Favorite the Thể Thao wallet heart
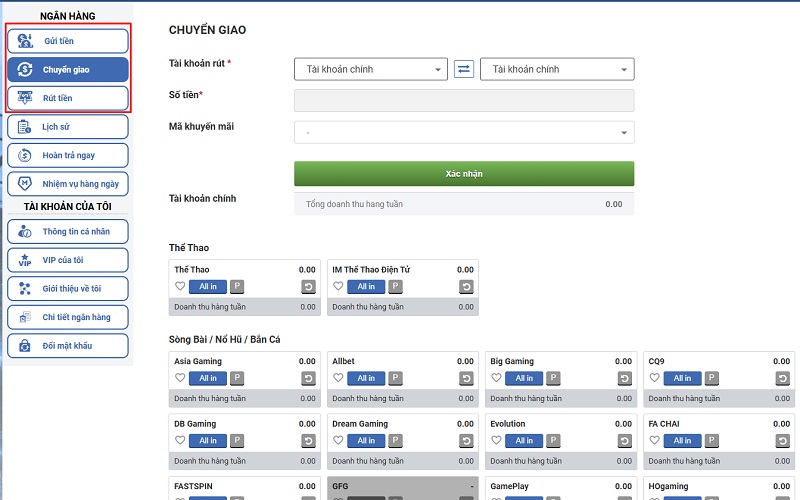 click(180, 286)
